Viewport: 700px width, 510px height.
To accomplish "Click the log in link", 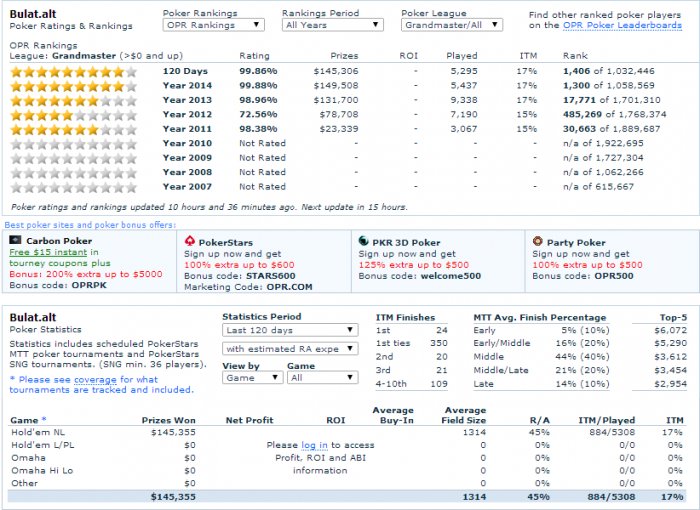I will (314, 445).
